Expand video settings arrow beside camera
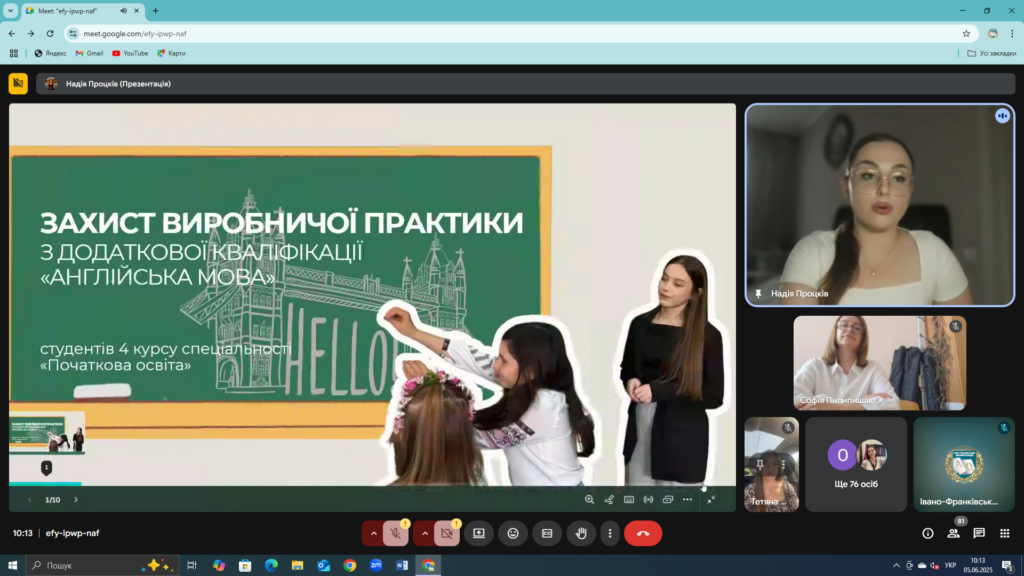Image resolution: width=1024 pixels, height=576 pixels. [424, 534]
